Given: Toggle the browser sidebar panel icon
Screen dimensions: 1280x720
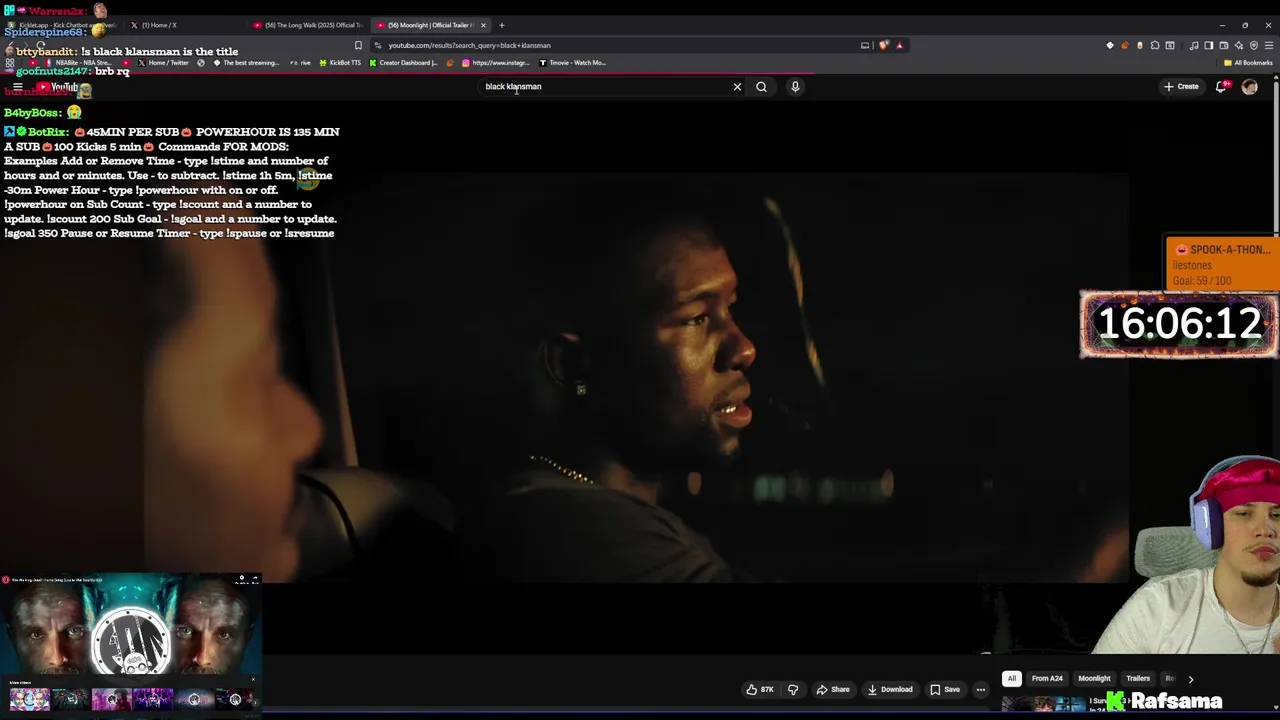Looking at the screenshot, I should point(1209,45).
